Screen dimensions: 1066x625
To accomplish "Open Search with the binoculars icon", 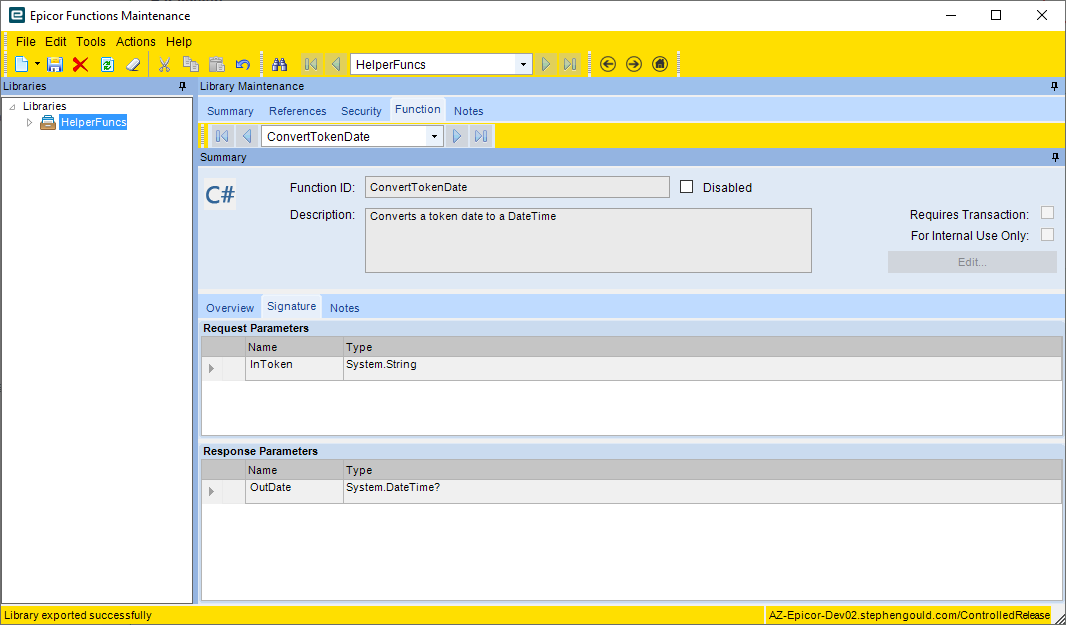I will point(279,65).
